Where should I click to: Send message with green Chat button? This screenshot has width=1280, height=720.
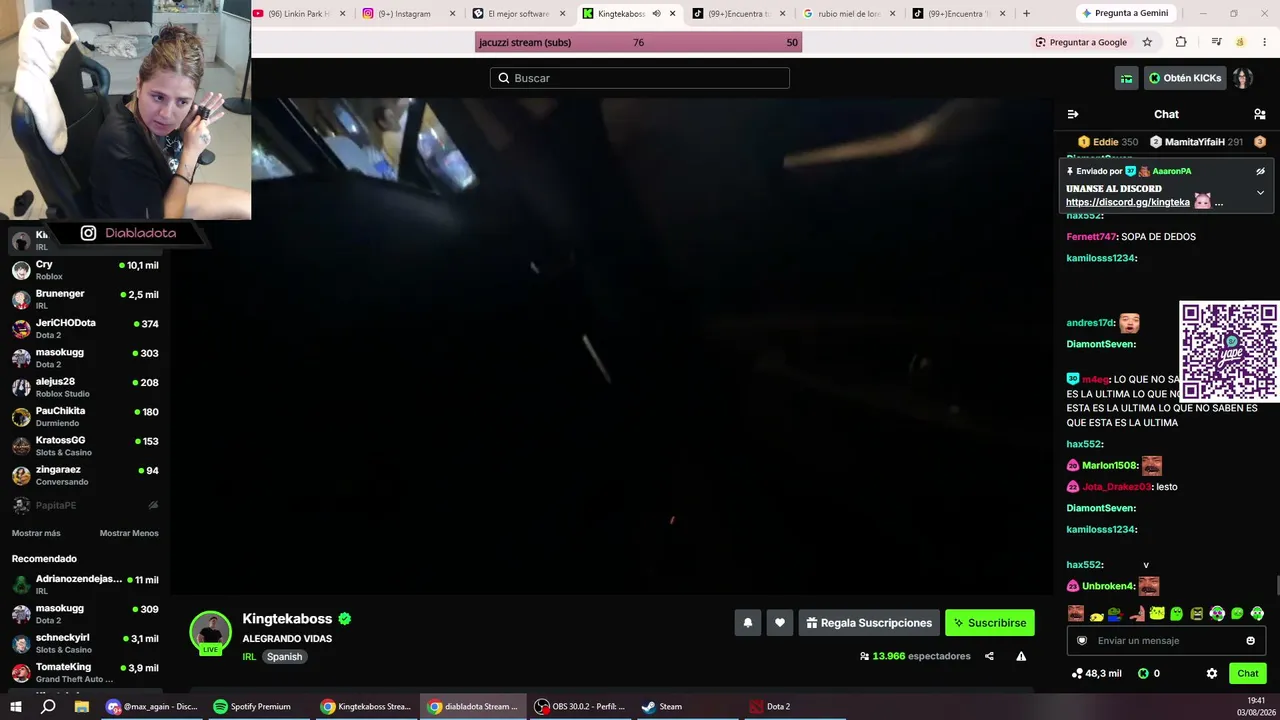tap(1248, 673)
